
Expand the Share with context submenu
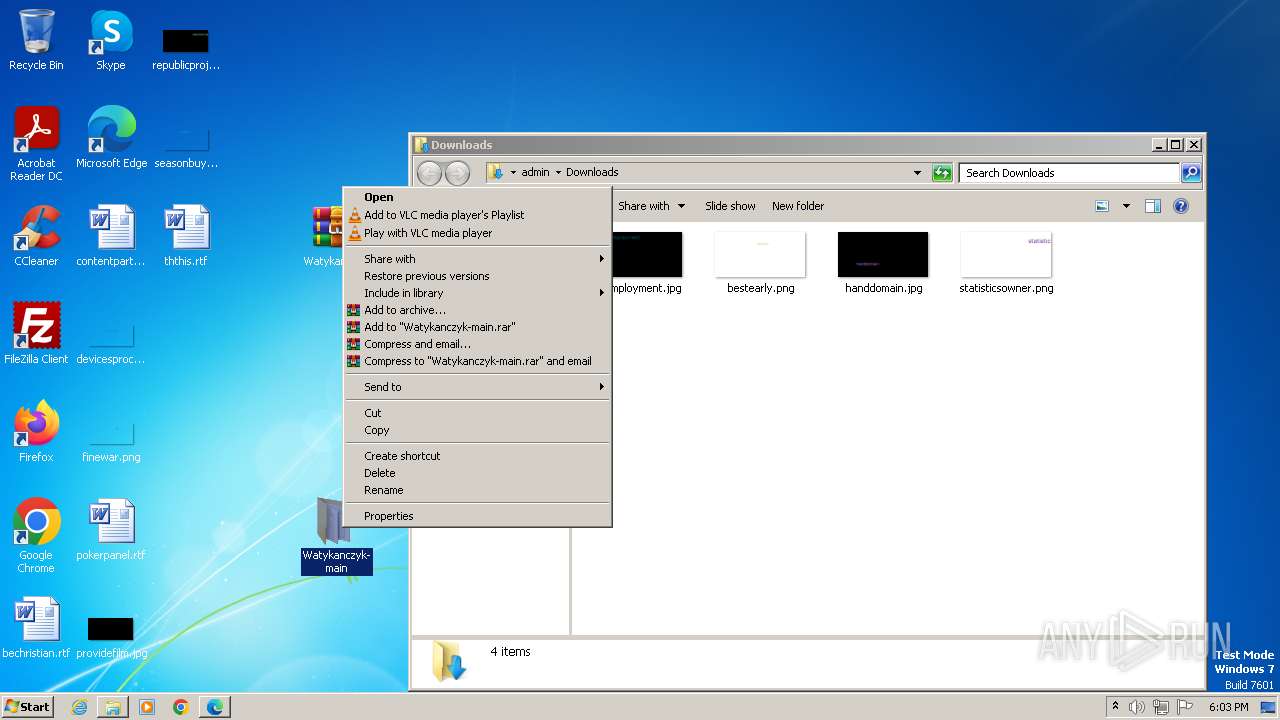click(478, 259)
